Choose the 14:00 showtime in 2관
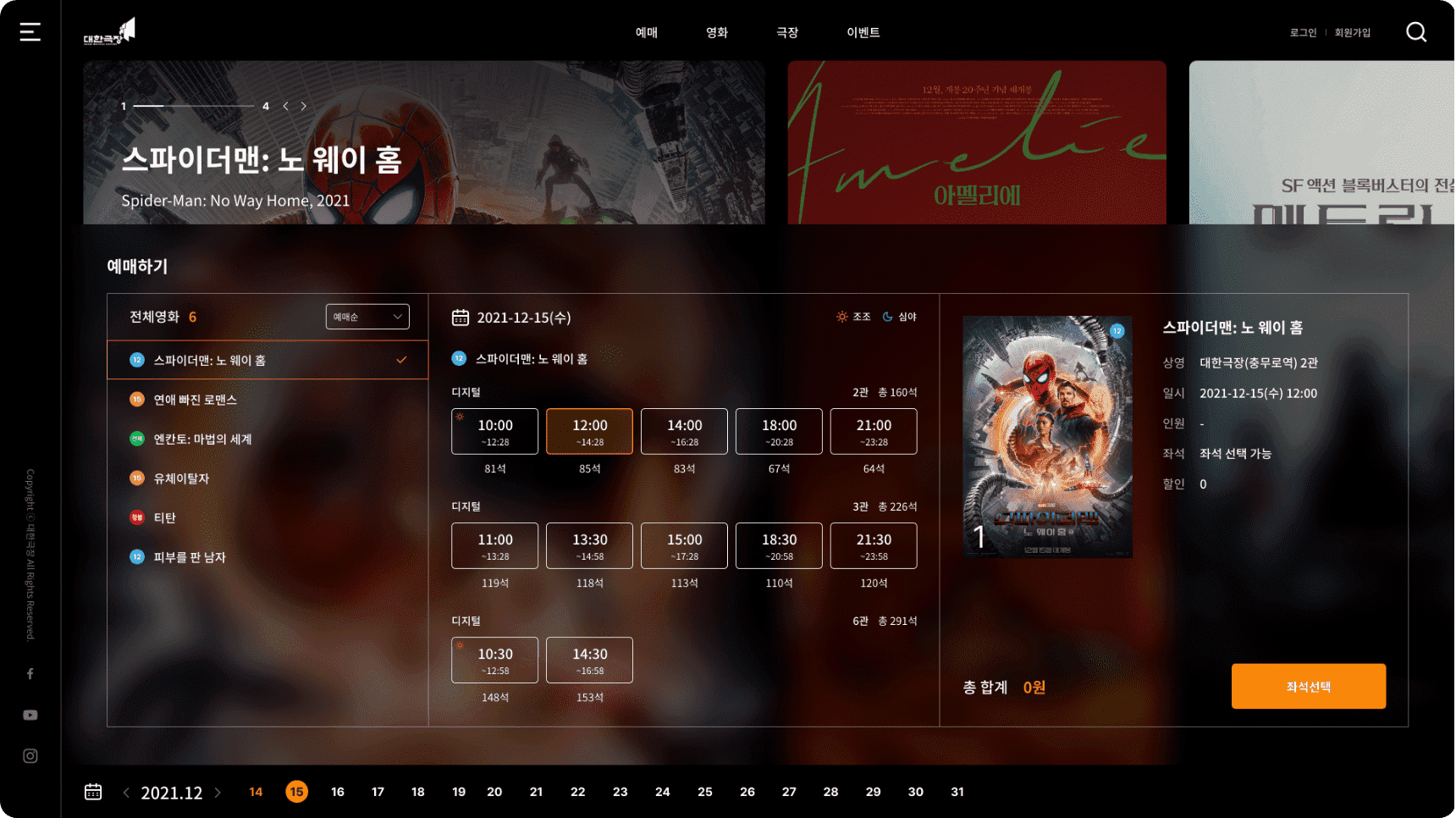This screenshot has width=1456, height=818. coord(685,432)
